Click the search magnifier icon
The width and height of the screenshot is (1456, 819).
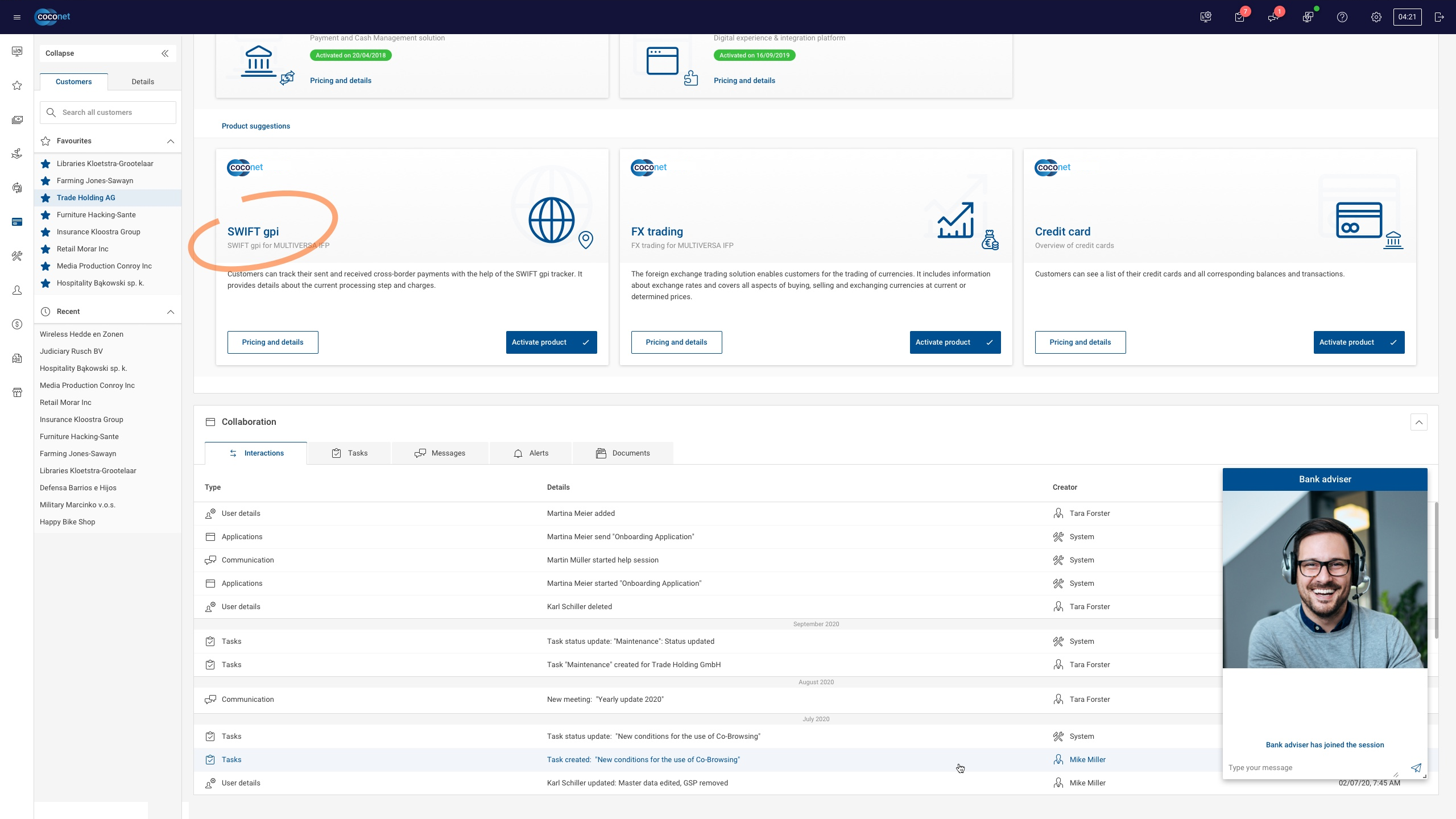pyautogui.click(x=51, y=113)
